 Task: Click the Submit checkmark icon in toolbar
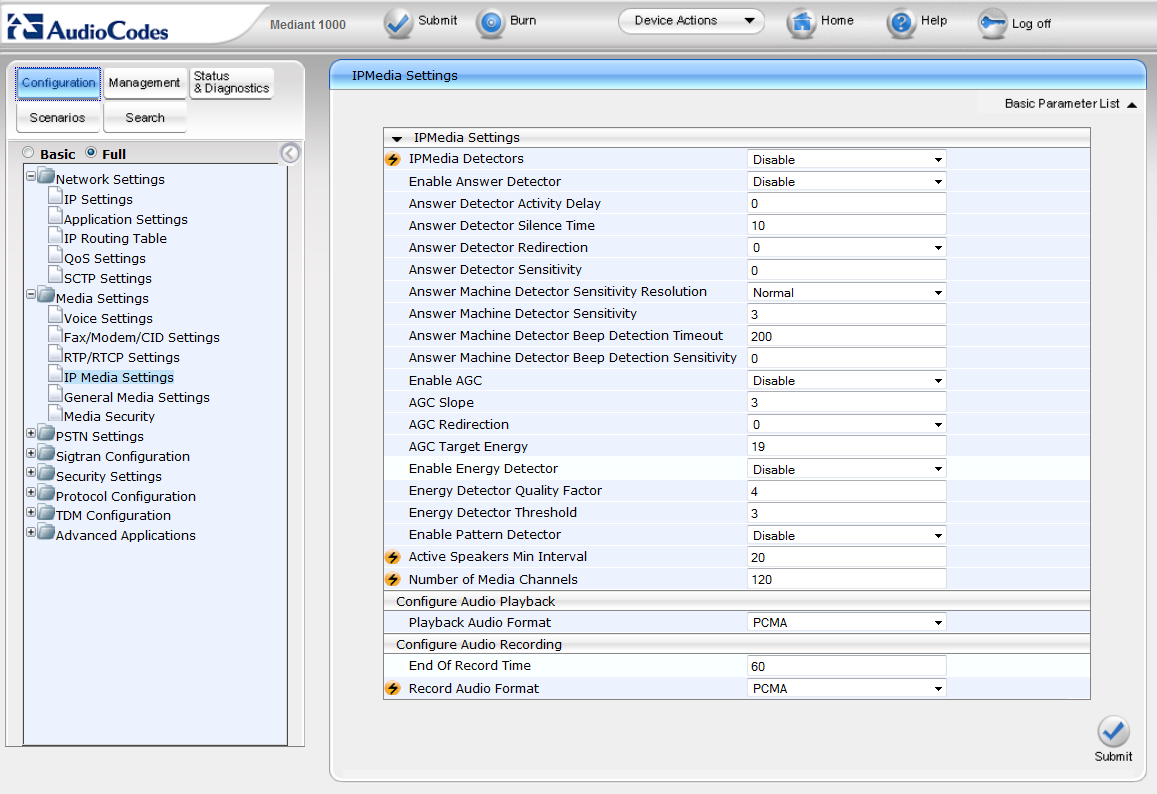coord(398,23)
